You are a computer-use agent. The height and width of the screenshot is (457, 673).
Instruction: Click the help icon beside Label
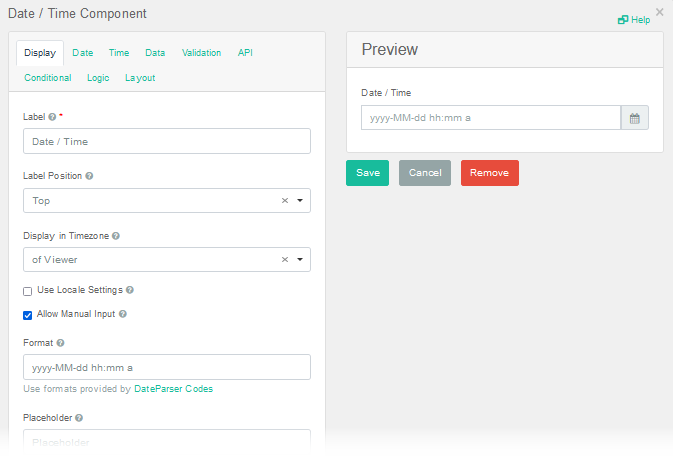[x=52, y=117]
